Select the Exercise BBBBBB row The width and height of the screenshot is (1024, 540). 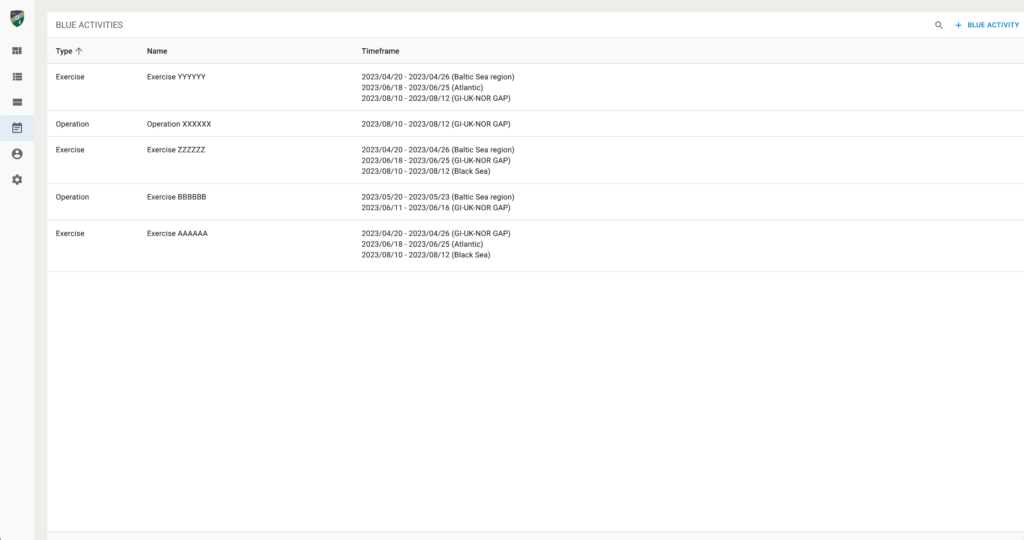pyautogui.click(x=177, y=197)
